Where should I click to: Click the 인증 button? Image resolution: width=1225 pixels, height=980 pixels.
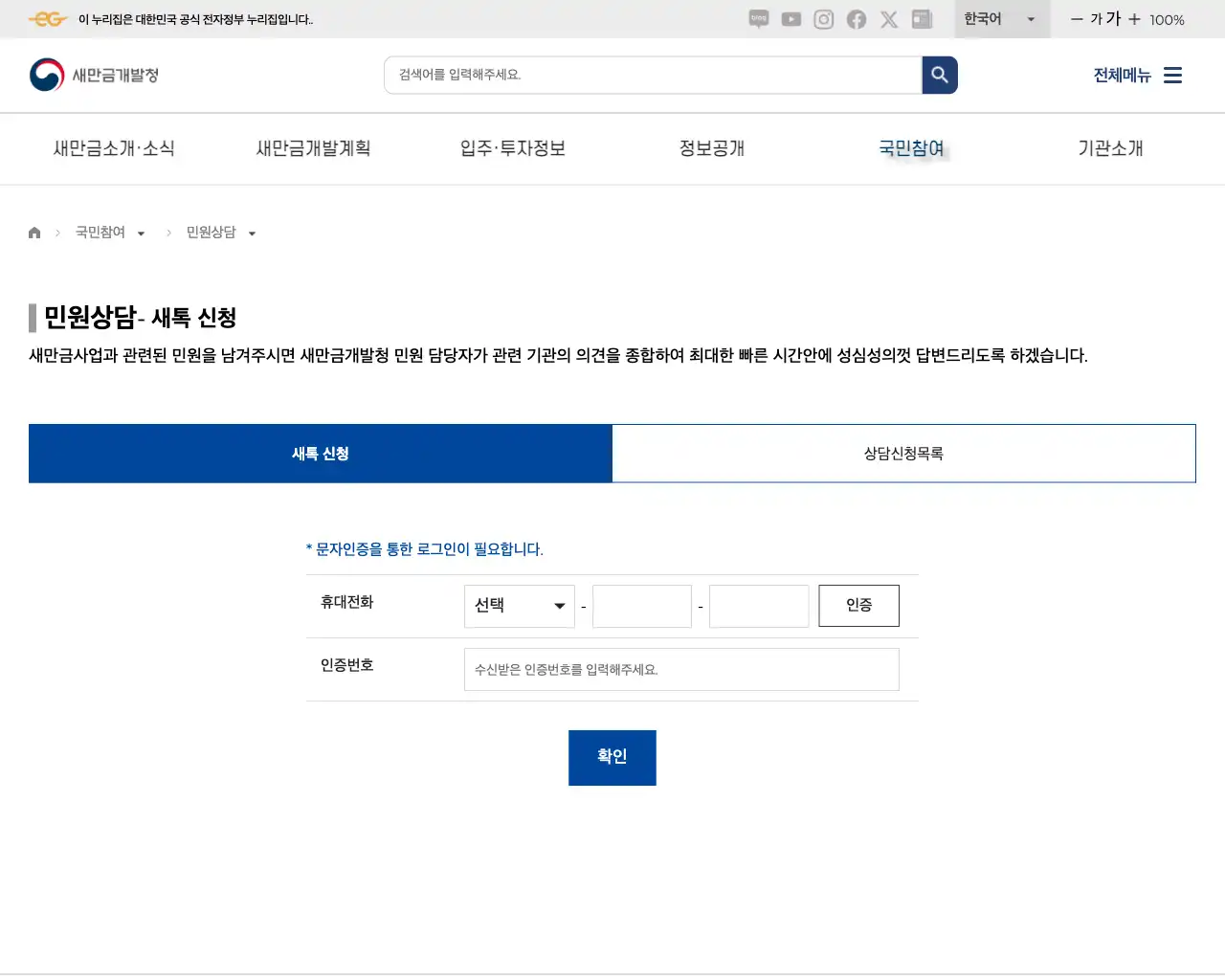859,606
